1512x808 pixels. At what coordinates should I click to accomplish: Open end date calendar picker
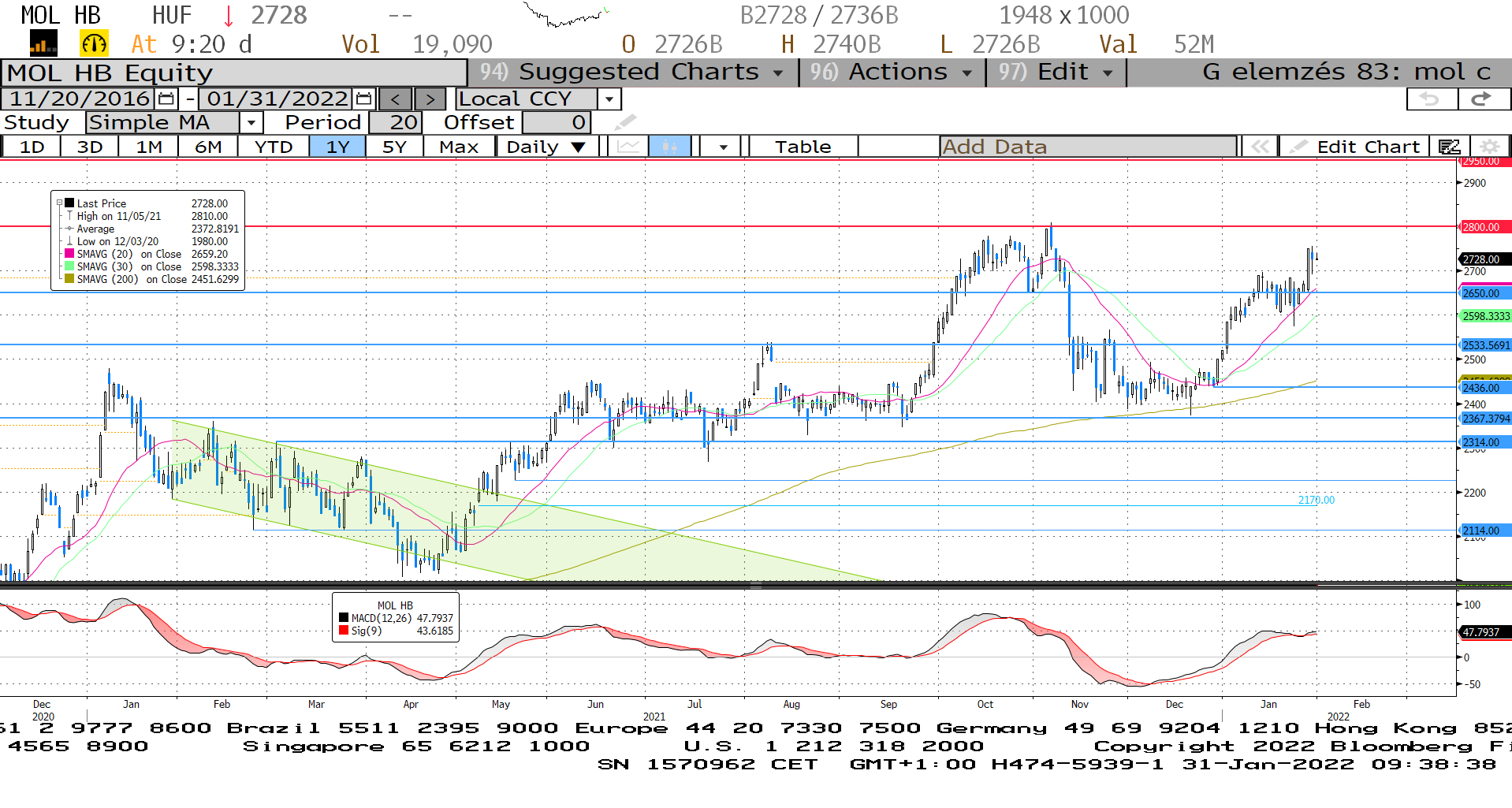pyautogui.click(x=363, y=99)
